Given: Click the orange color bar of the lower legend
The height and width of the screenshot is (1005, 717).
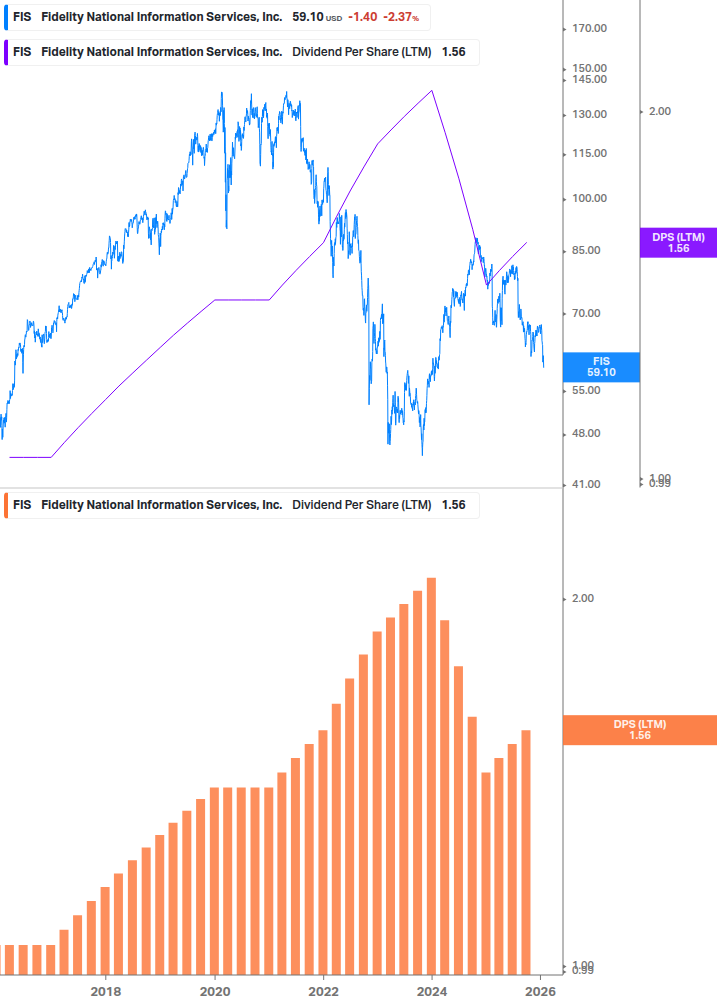Looking at the screenshot, I should click(6, 505).
